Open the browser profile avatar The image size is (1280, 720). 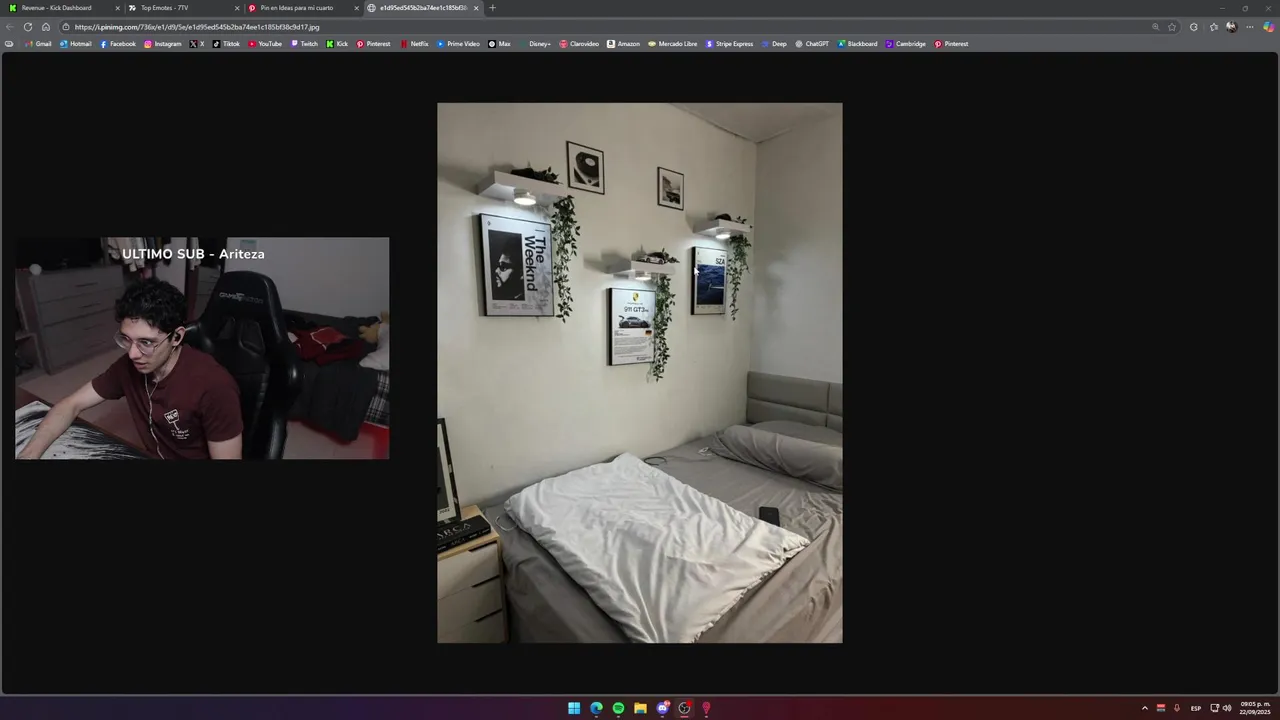click(x=1231, y=27)
